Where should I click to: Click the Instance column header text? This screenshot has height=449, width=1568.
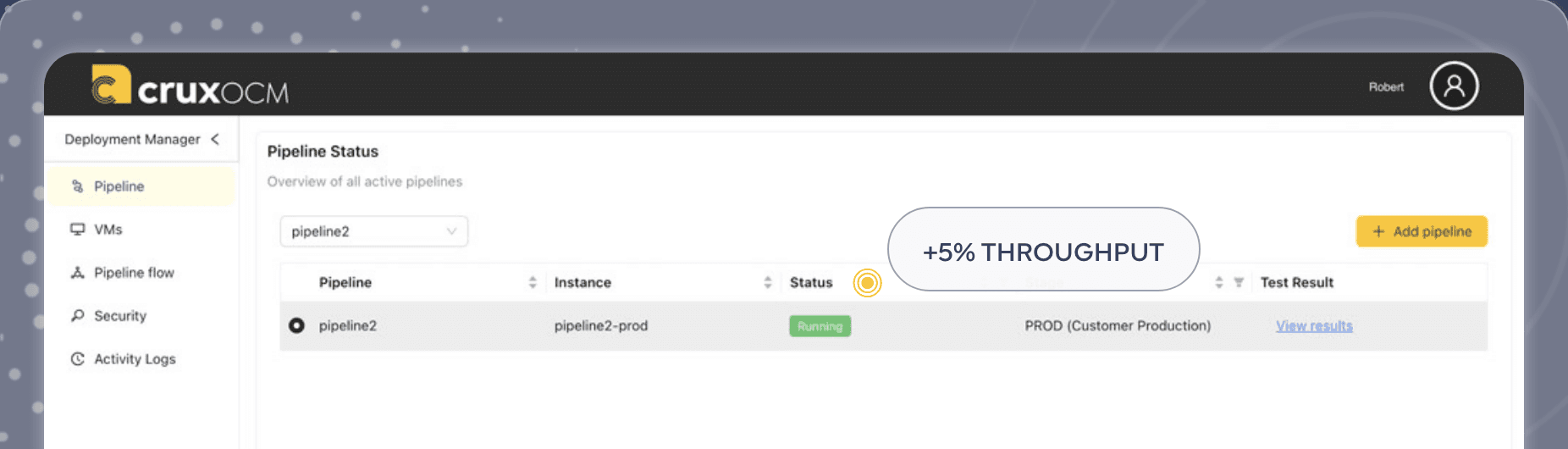pos(582,283)
